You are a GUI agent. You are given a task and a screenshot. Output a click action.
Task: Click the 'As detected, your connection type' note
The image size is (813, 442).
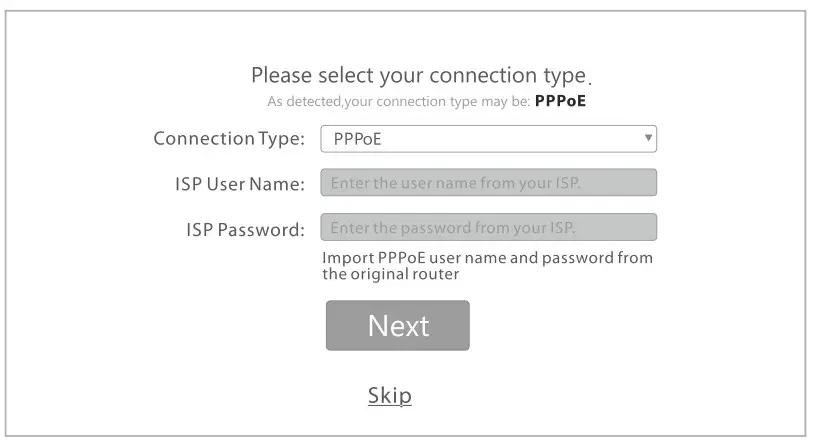tap(399, 101)
